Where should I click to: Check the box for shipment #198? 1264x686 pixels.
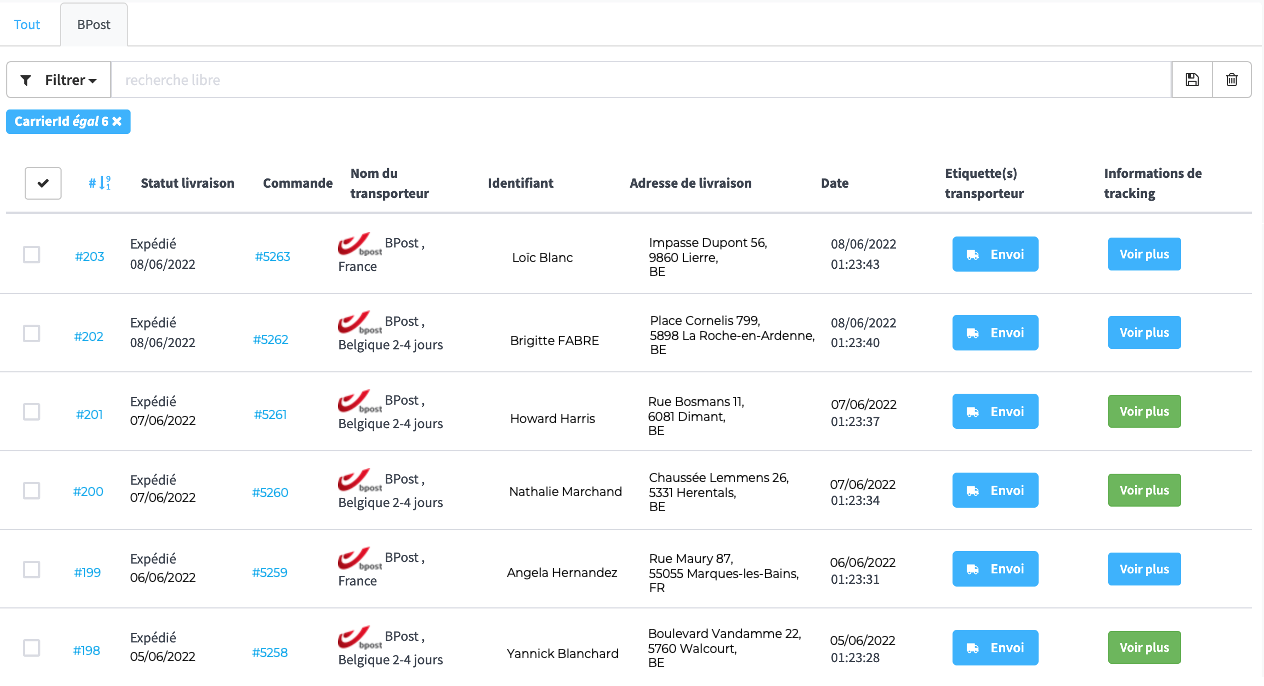32,648
